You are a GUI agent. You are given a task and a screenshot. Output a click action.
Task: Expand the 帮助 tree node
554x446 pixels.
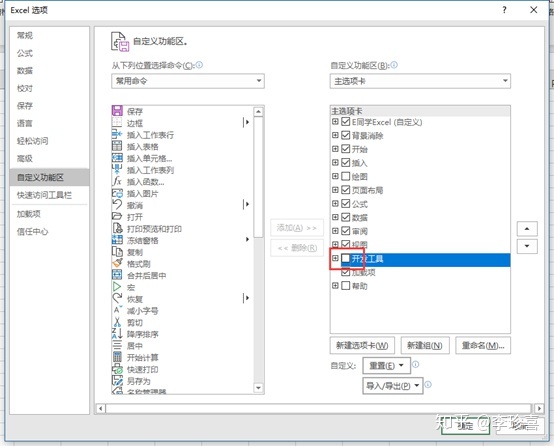[x=335, y=285]
